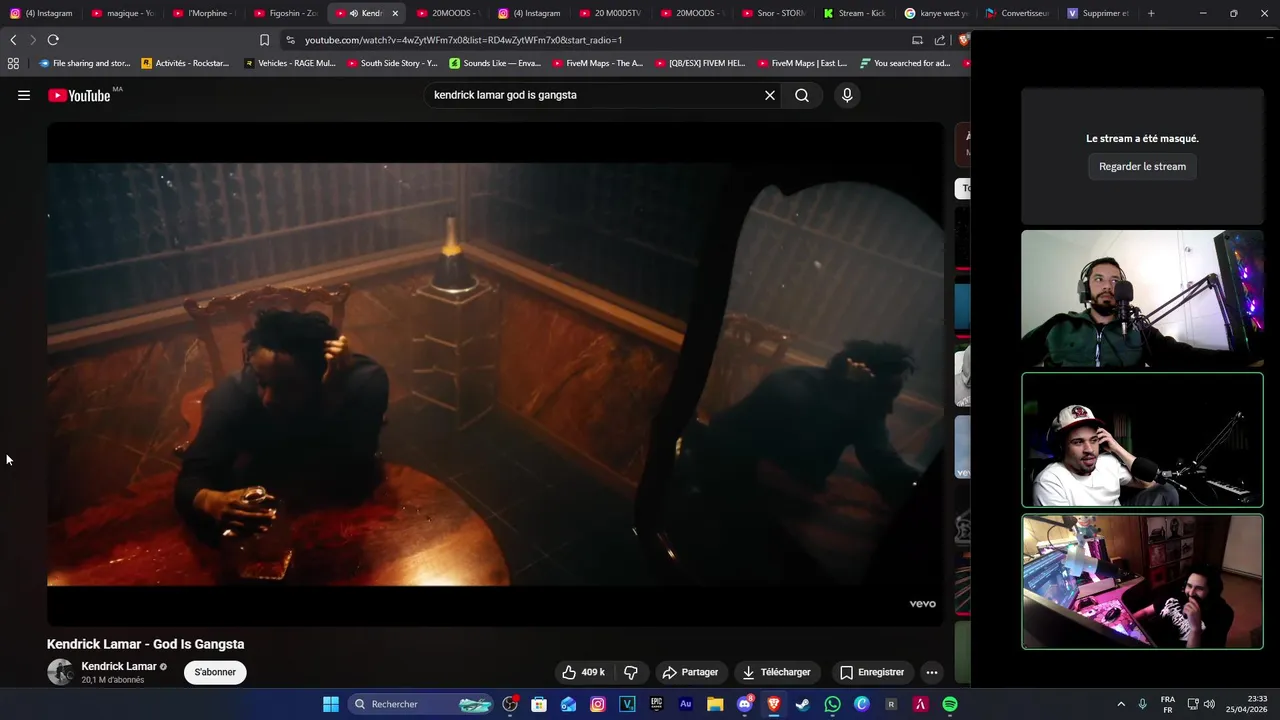Switch to the Stream - Kick tab
1280x720 pixels.
pos(855,13)
